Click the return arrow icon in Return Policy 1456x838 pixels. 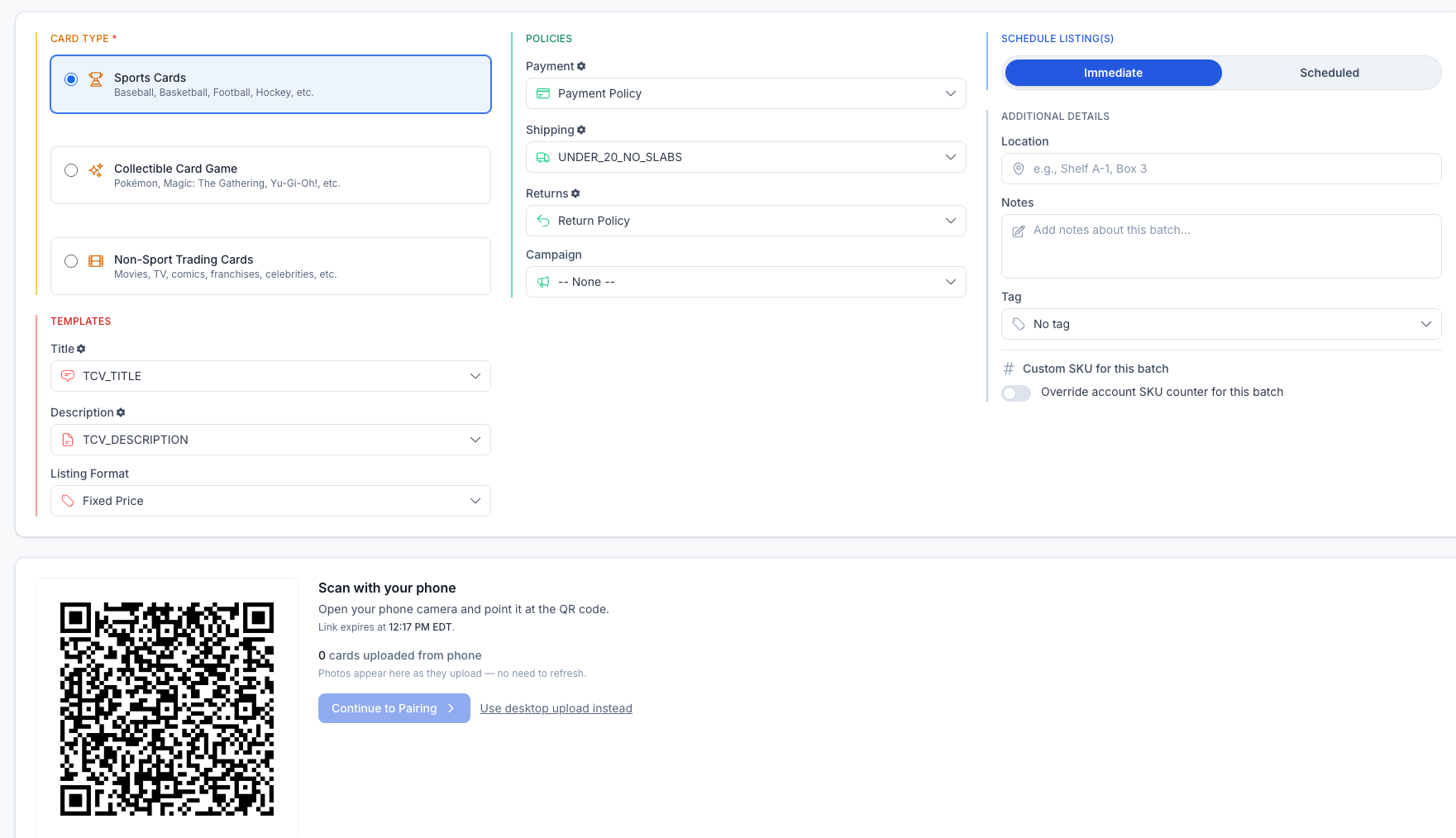tap(543, 221)
